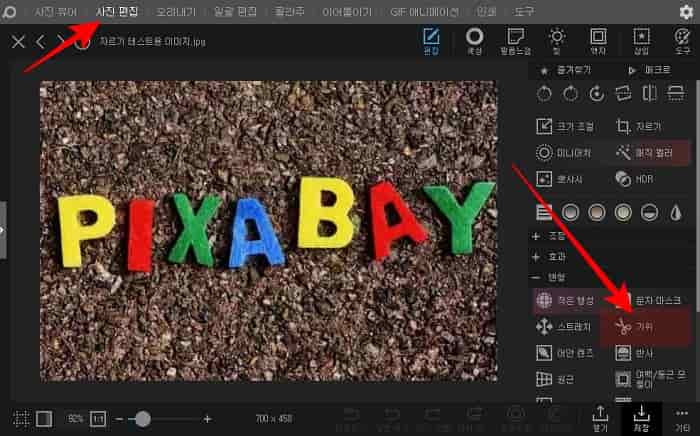Open settings with the gear icon

686,12
